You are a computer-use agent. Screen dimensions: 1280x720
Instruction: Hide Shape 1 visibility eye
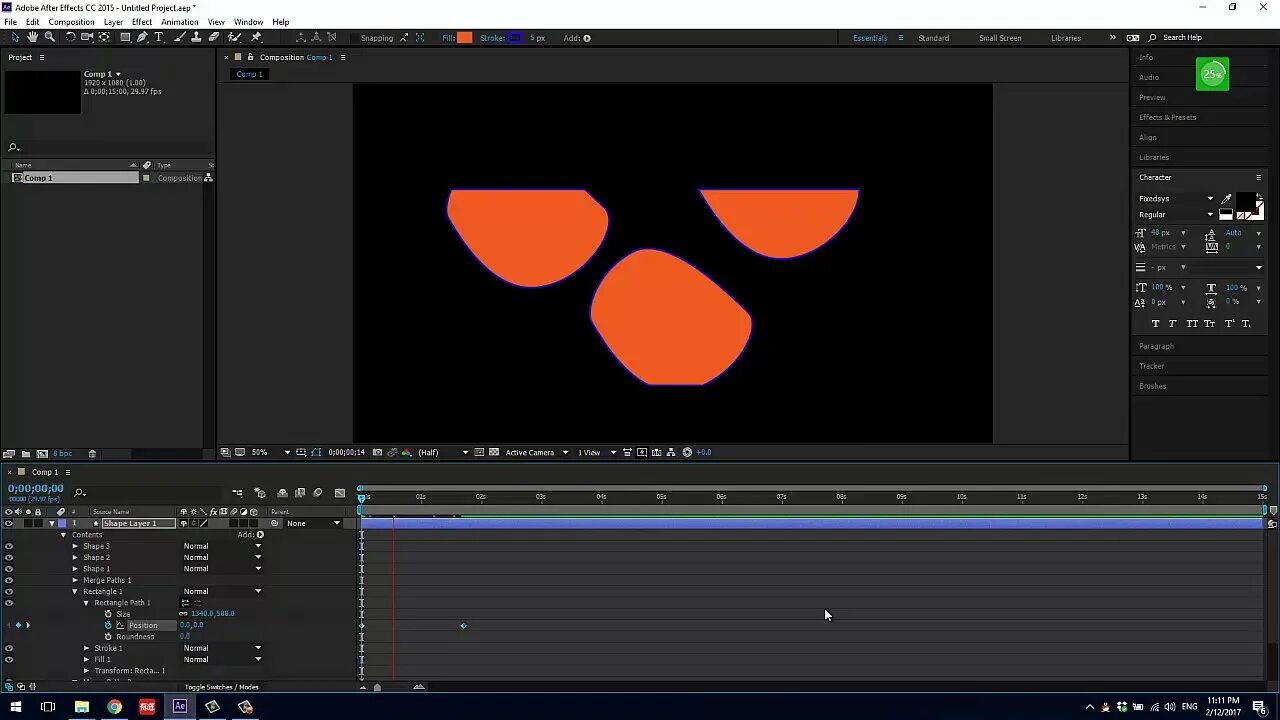pyautogui.click(x=9, y=568)
